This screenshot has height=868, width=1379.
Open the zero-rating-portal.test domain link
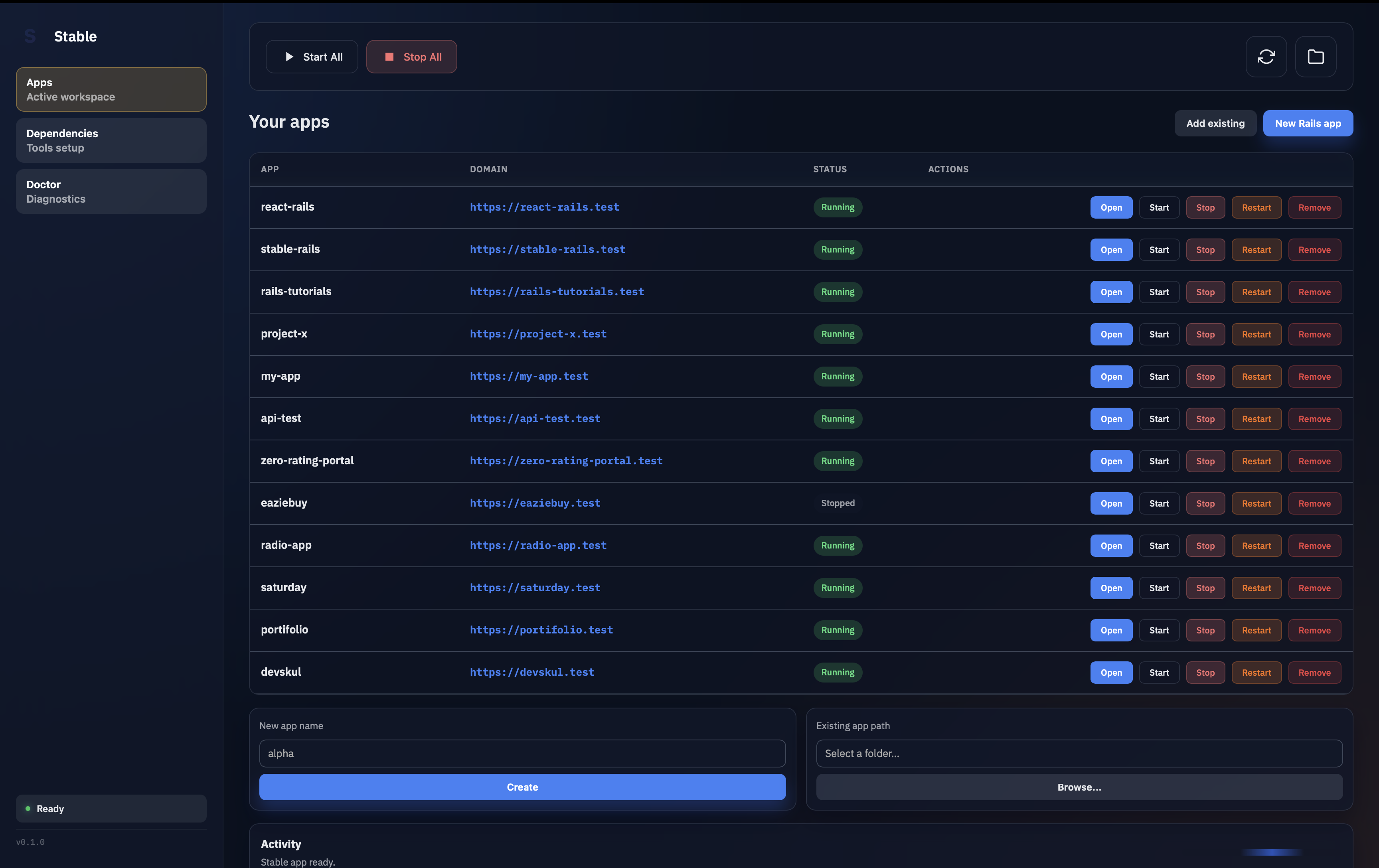coord(566,460)
